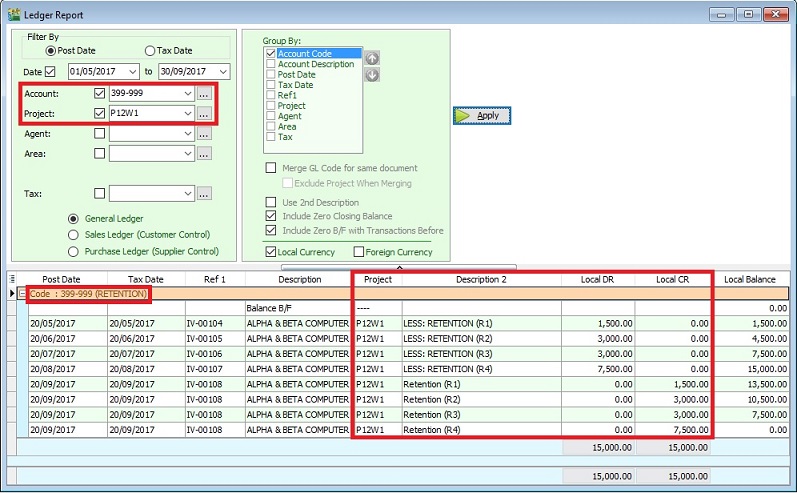Screen dimensions: 797x493
Task: Select the General Ledger radio option
Action: pos(73,219)
